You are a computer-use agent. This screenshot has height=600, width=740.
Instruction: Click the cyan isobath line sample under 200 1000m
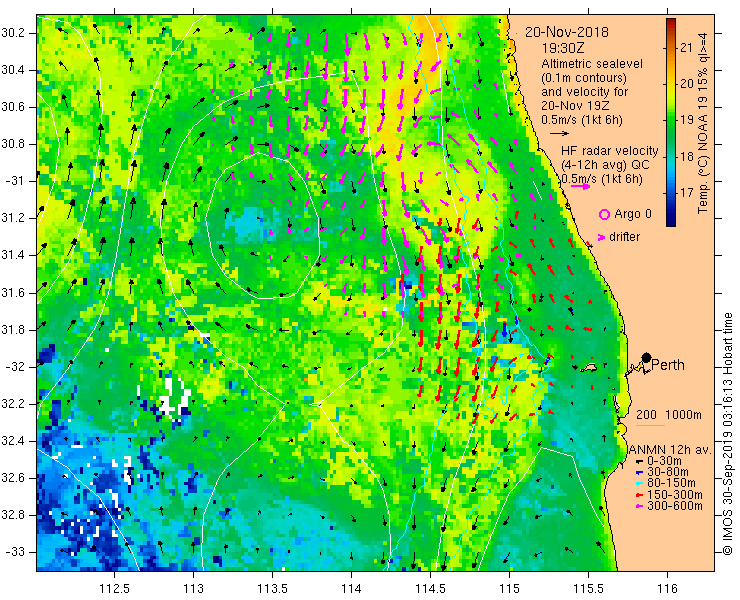pyautogui.click(x=650, y=425)
